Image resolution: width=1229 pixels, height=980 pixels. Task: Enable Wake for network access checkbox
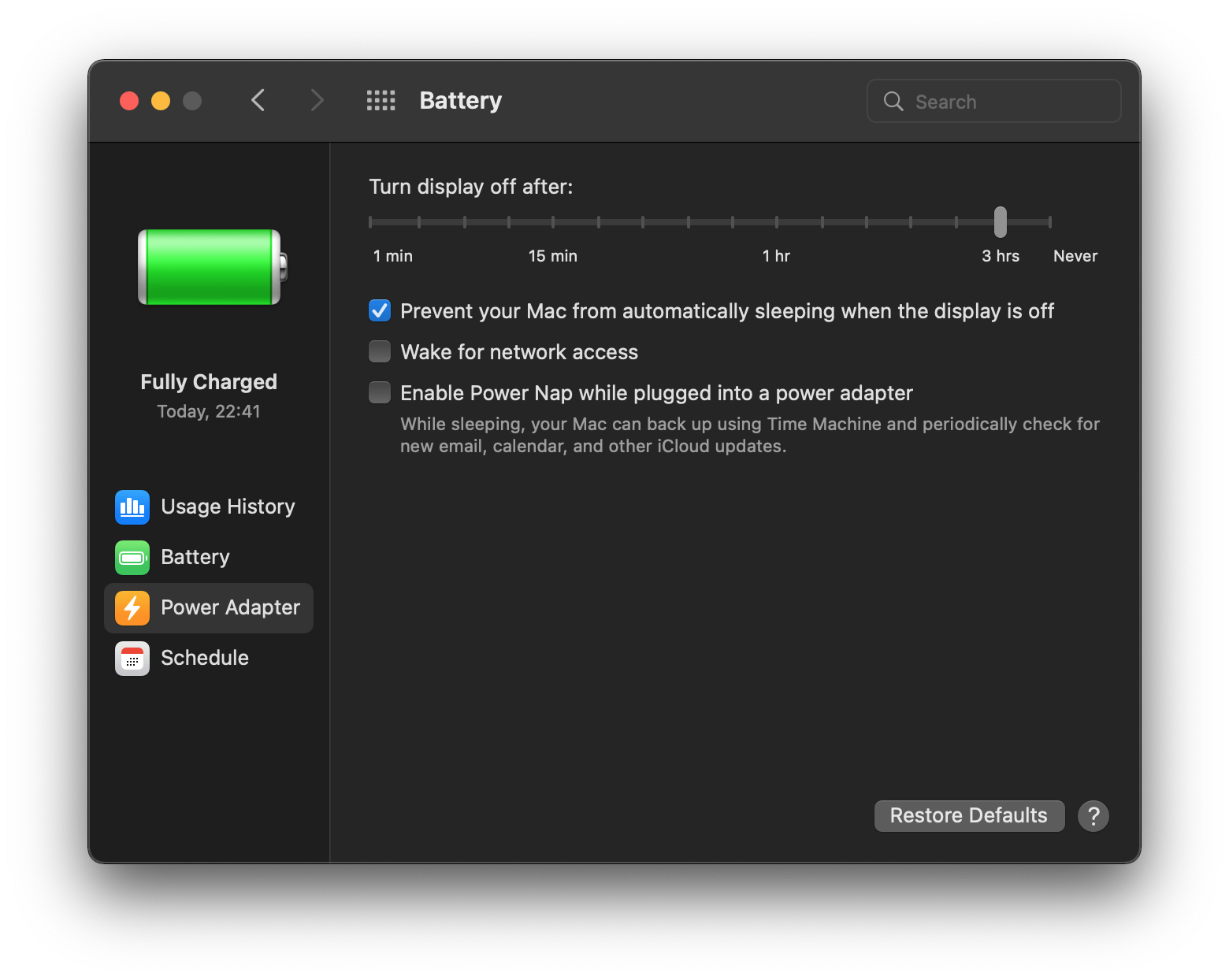[x=380, y=351]
